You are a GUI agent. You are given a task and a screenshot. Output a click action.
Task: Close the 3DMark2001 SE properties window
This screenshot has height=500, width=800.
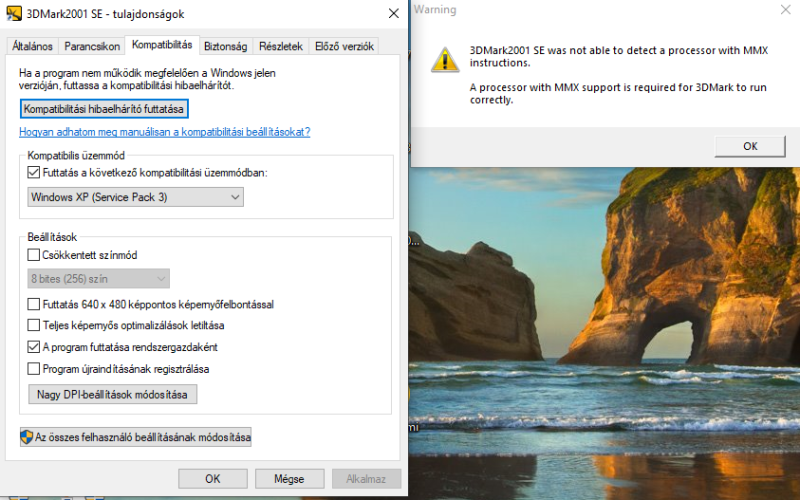[x=393, y=14]
